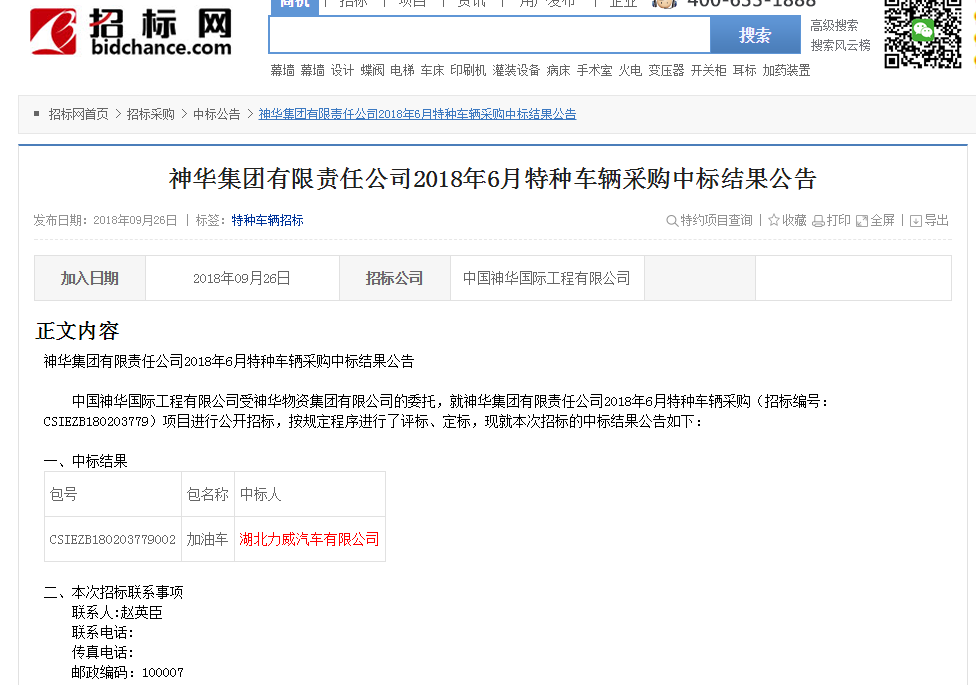Select hot keyword 开关柜
This screenshot has width=976, height=685.
pos(708,70)
